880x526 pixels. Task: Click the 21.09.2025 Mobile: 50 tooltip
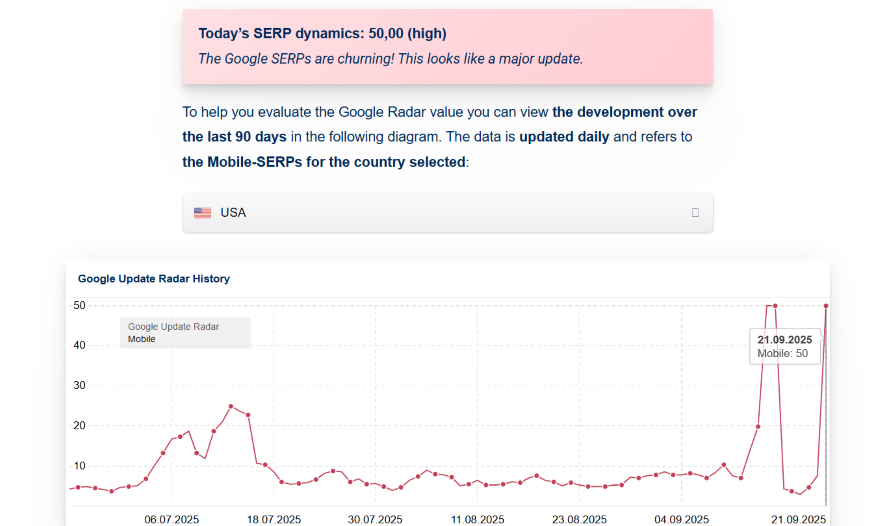(785, 346)
